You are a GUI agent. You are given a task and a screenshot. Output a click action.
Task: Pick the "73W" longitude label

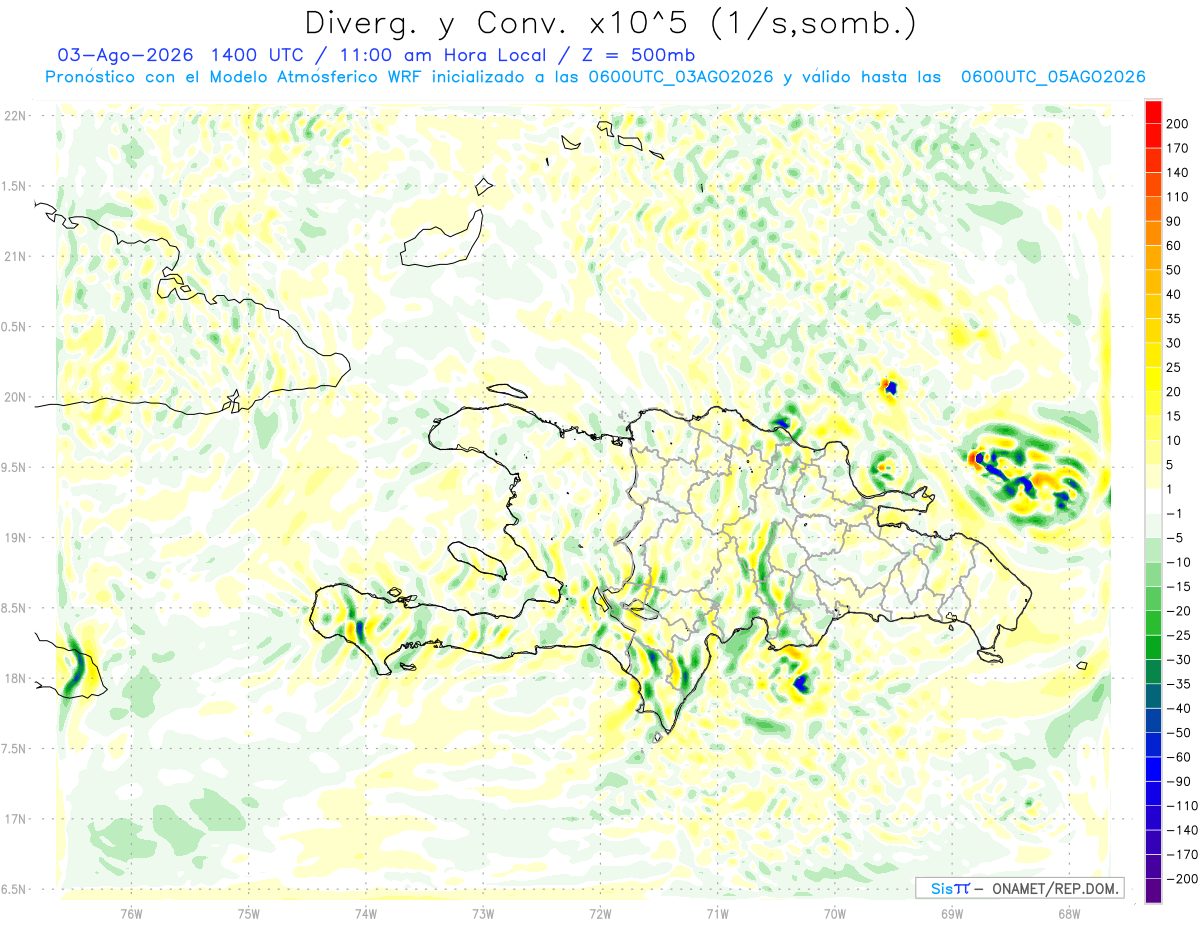[483, 912]
